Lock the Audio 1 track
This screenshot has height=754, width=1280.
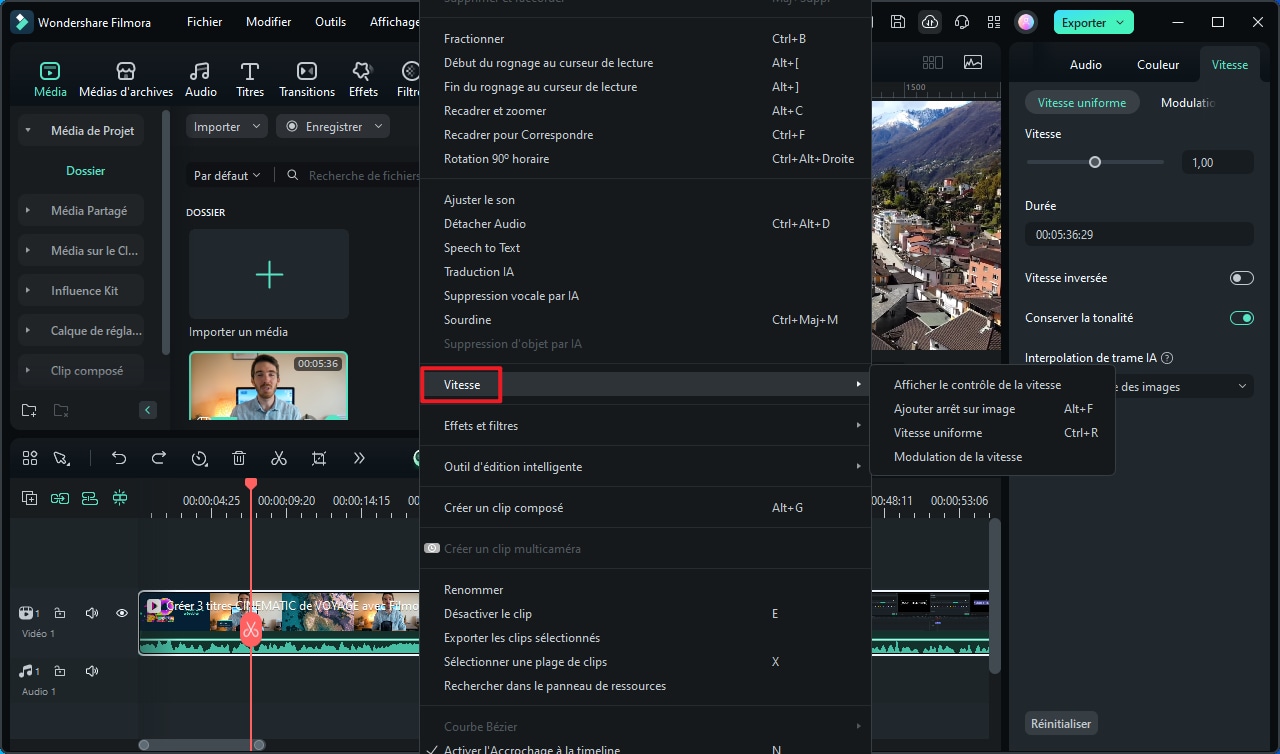pos(60,671)
